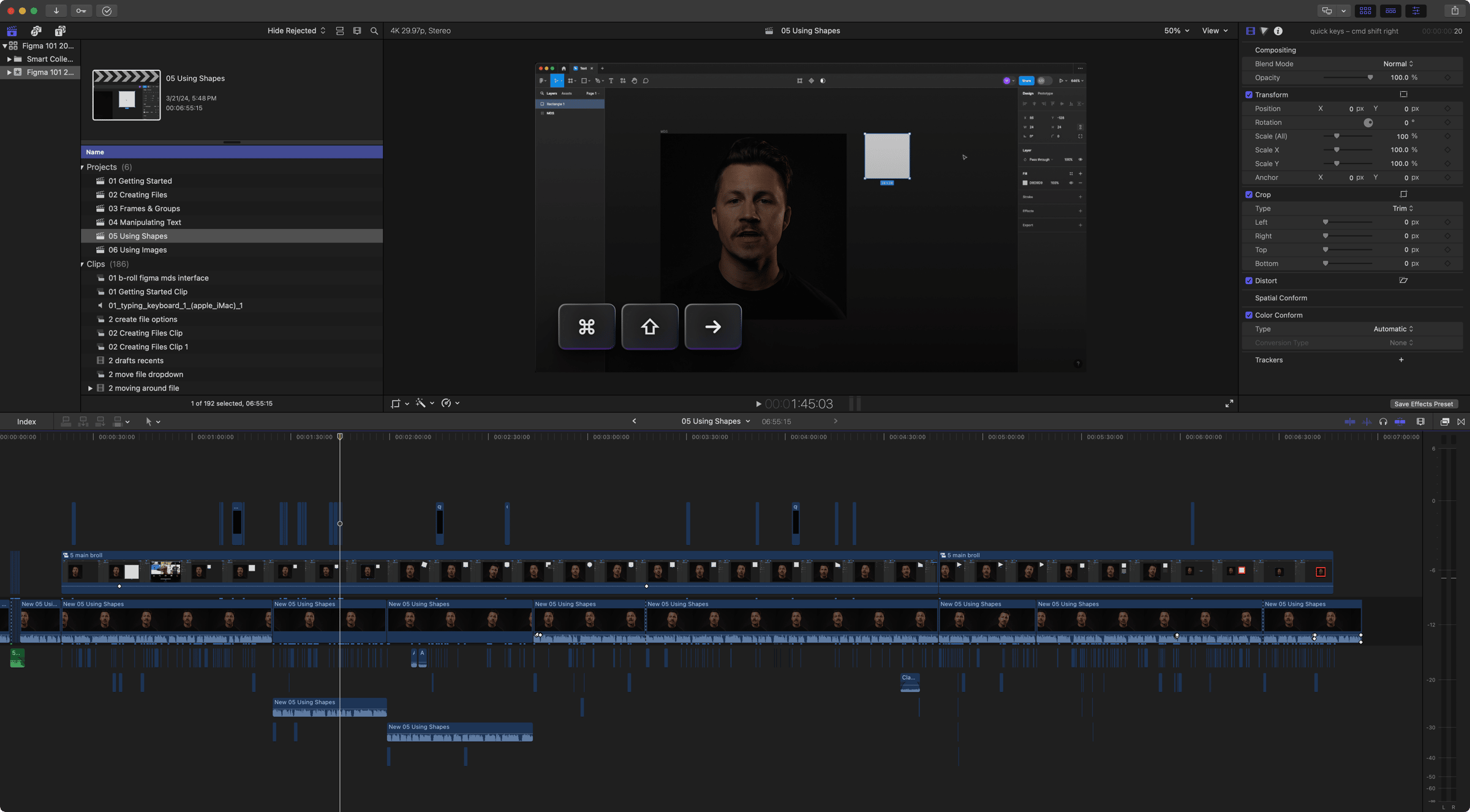Disable the Transform checkbox

1249,95
